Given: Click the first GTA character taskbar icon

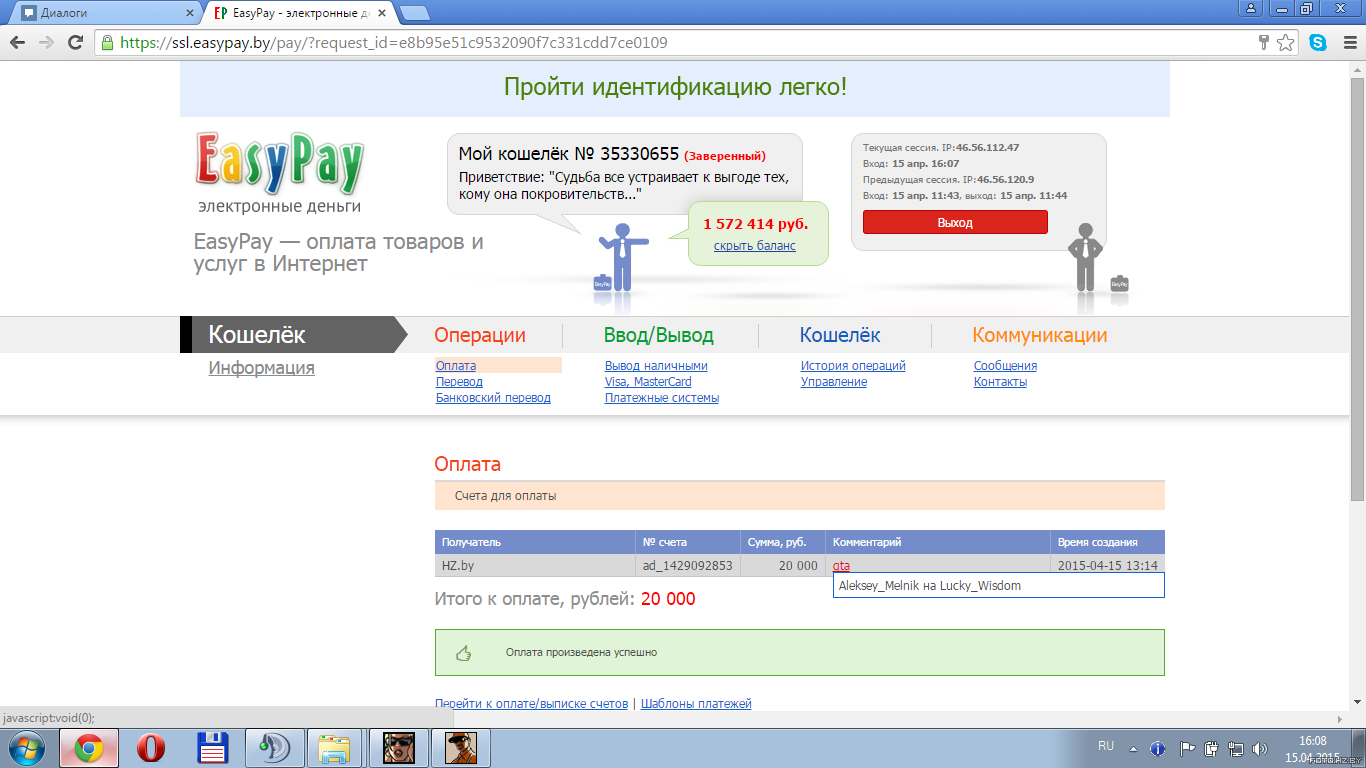Looking at the screenshot, I should point(399,747).
